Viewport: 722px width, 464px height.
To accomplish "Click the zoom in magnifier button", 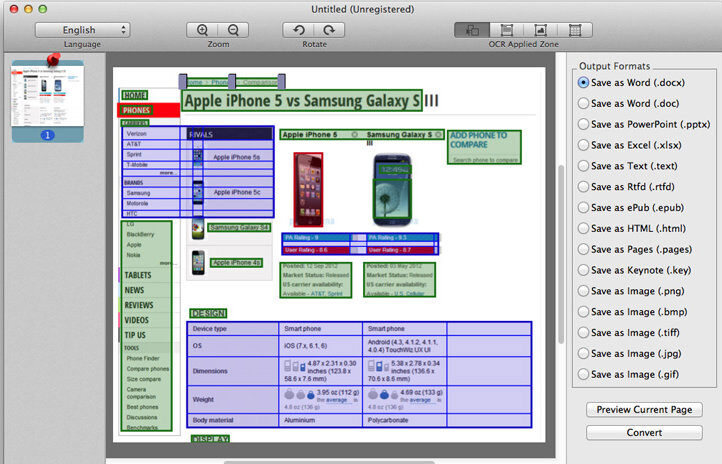I will pos(203,31).
